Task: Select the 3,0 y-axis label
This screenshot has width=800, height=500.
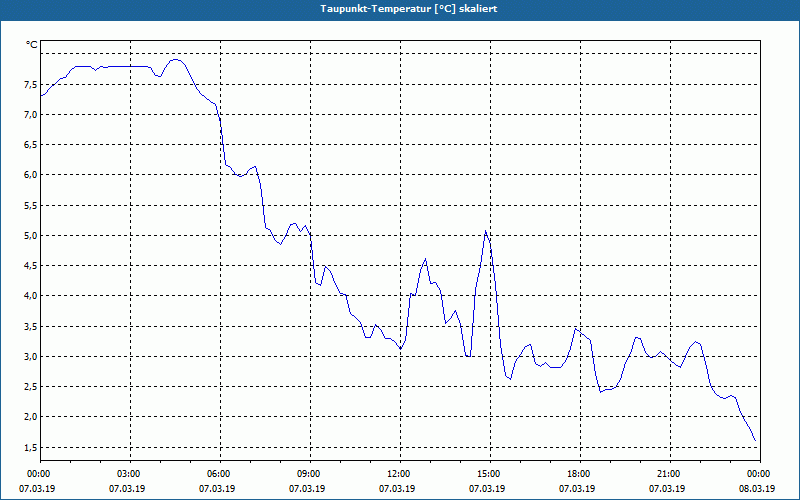Action: click(31, 357)
